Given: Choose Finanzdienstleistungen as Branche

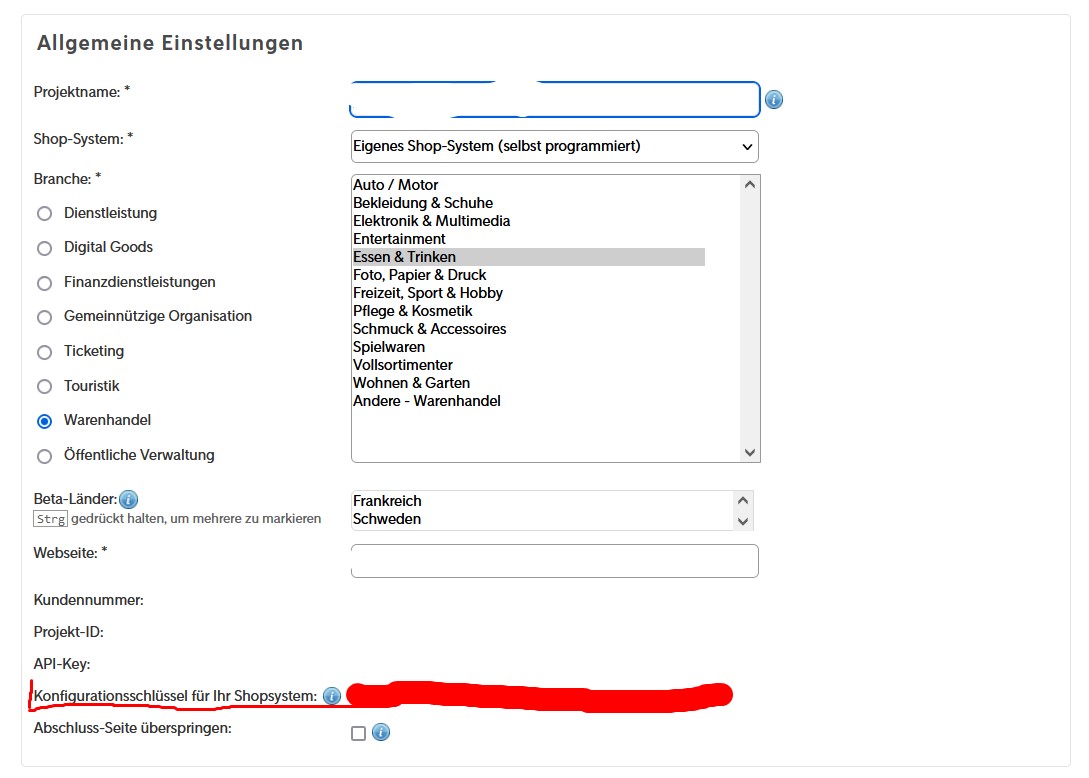Looking at the screenshot, I should (x=44, y=283).
